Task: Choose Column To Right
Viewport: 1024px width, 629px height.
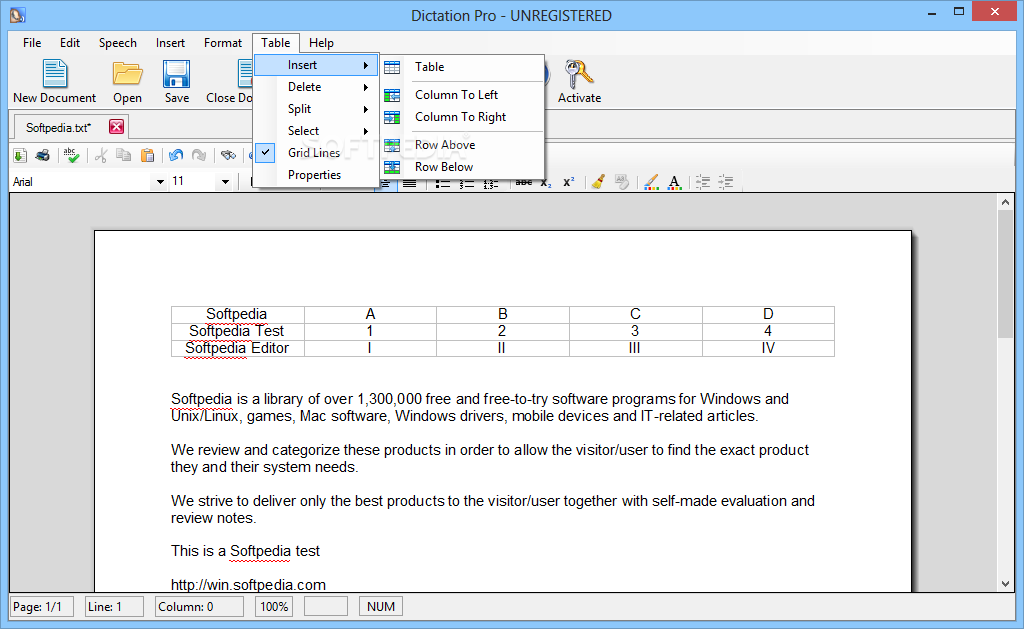Action: pyautogui.click(x=462, y=117)
